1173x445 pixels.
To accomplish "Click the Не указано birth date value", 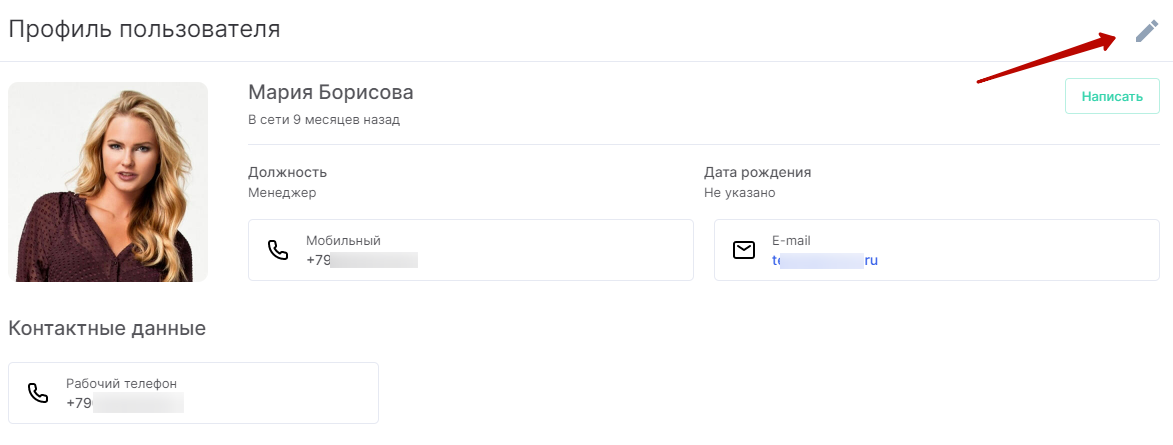I will click(x=739, y=193).
